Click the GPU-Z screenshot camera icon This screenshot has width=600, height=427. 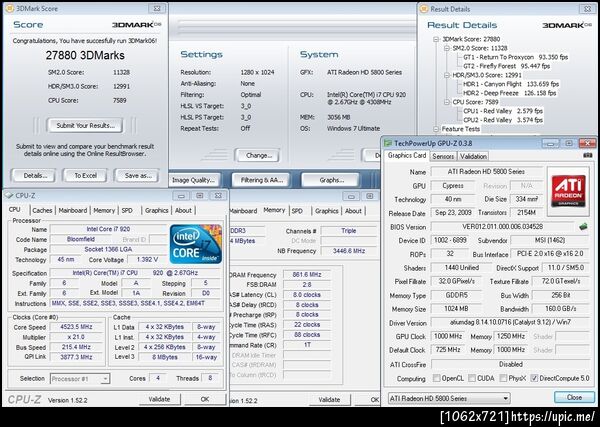(x=588, y=155)
